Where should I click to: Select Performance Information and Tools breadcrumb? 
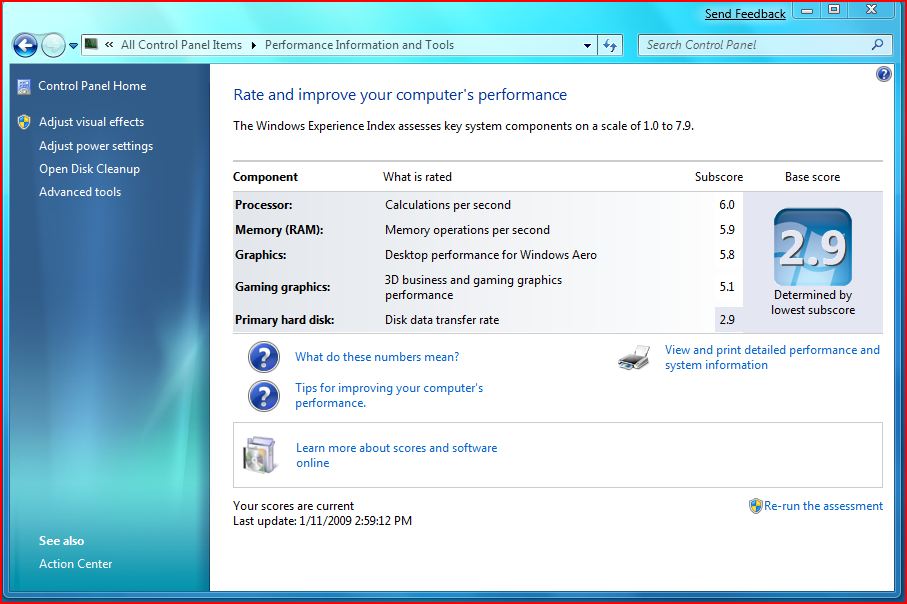click(x=359, y=45)
